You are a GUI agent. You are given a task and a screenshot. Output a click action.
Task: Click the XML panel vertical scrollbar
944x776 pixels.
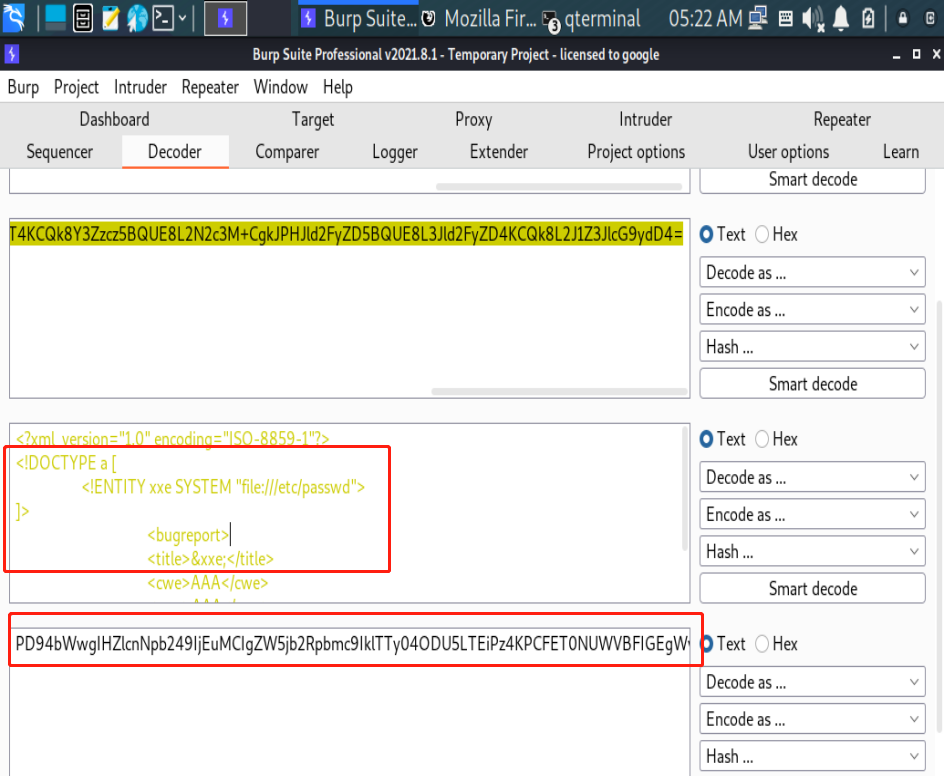pyautogui.click(x=685, y=488)
